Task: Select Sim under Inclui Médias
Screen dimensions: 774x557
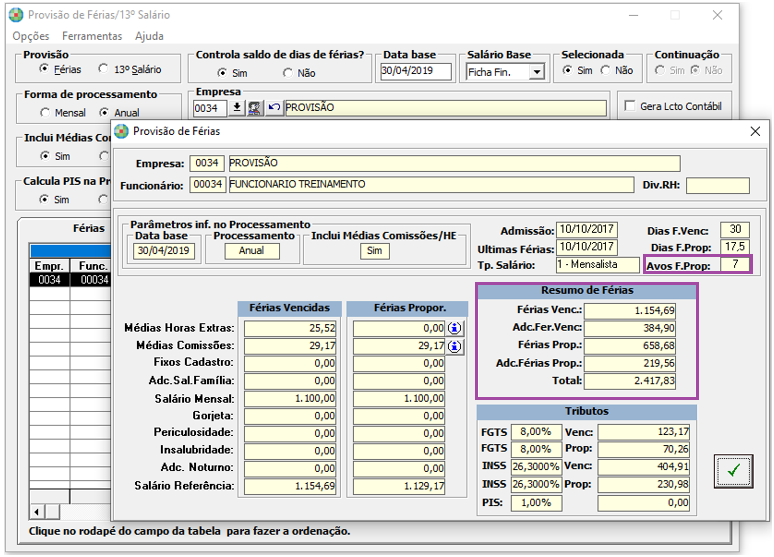Action: tap(45, 156)
